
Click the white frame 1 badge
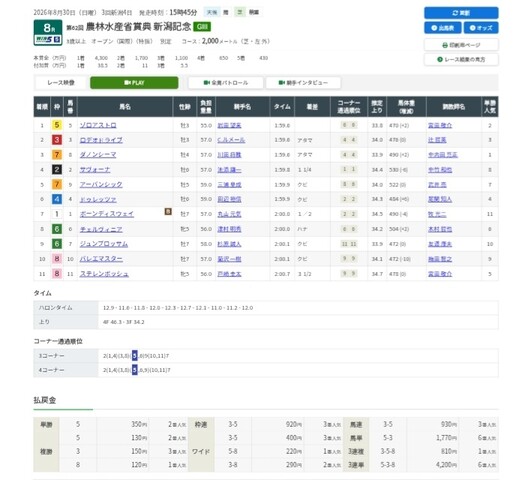point(57,214)
